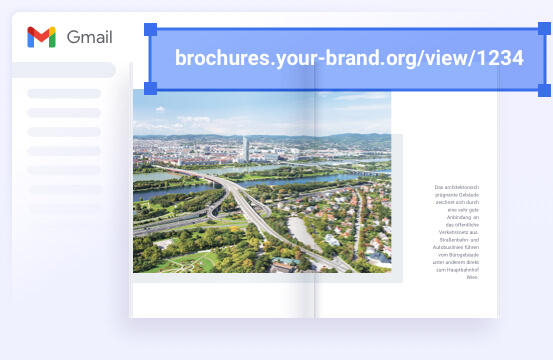This screenshot has height=360, width=553.
Task: Click the Gmail envelope M logo
Action: [x=42, y=37]
